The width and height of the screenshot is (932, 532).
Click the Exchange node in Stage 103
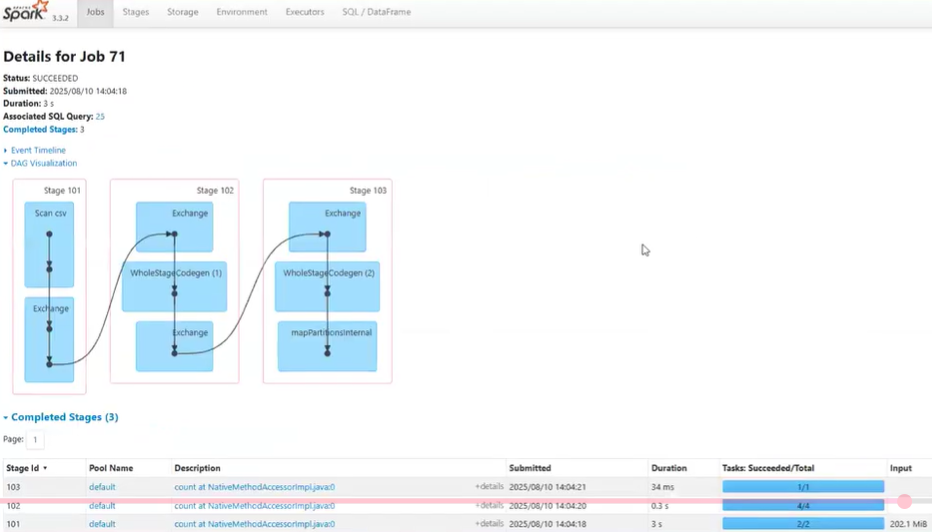(328, 227)
